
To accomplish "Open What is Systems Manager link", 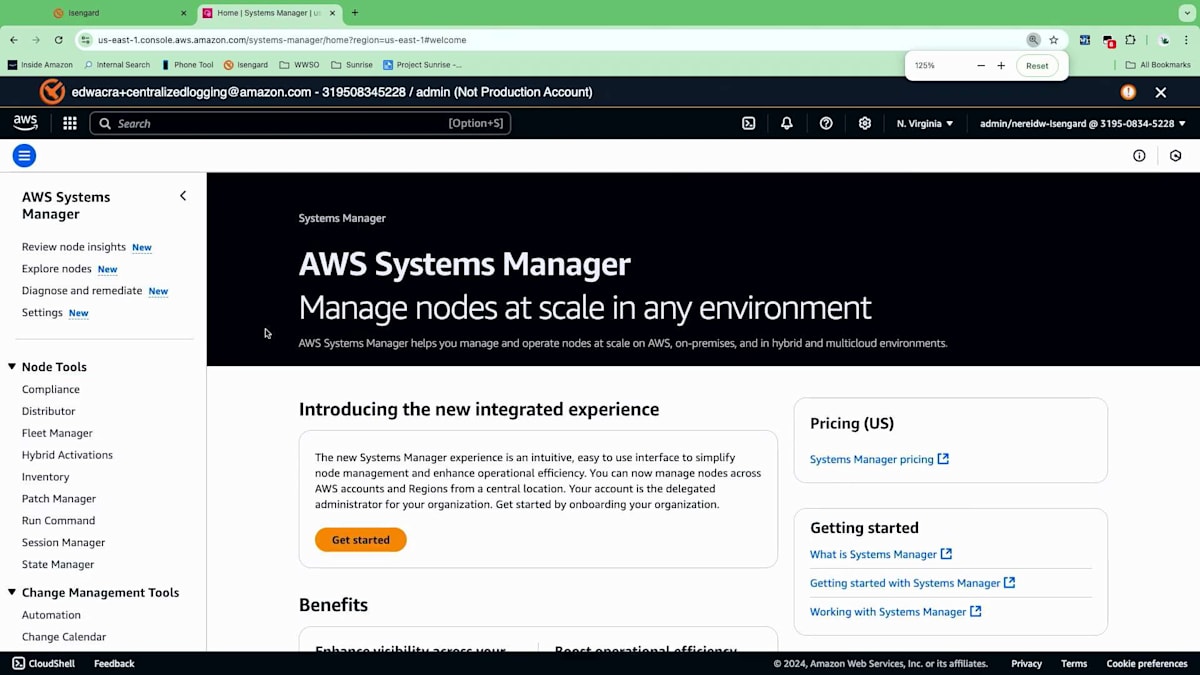I will [881, 554].
